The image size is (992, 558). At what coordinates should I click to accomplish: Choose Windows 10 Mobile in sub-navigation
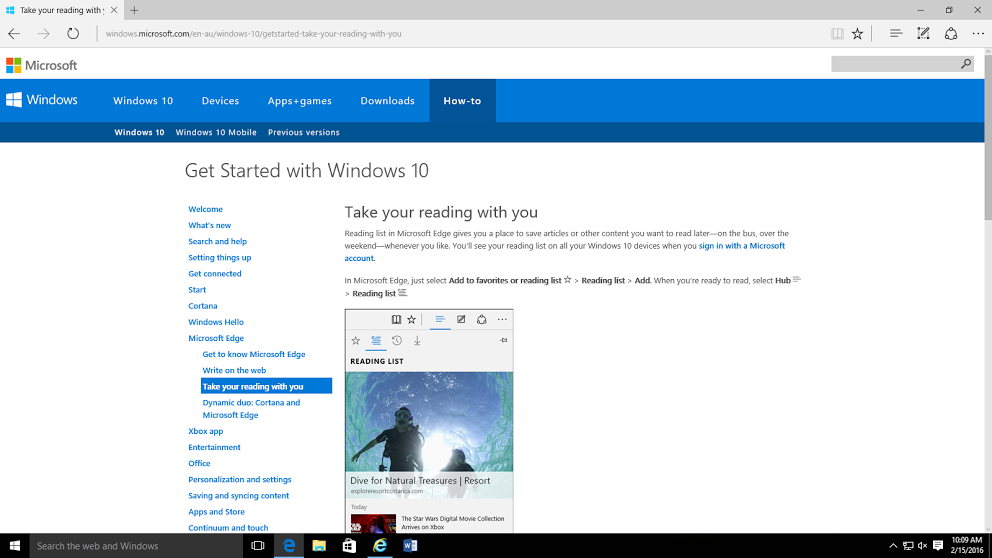[216, 132]
